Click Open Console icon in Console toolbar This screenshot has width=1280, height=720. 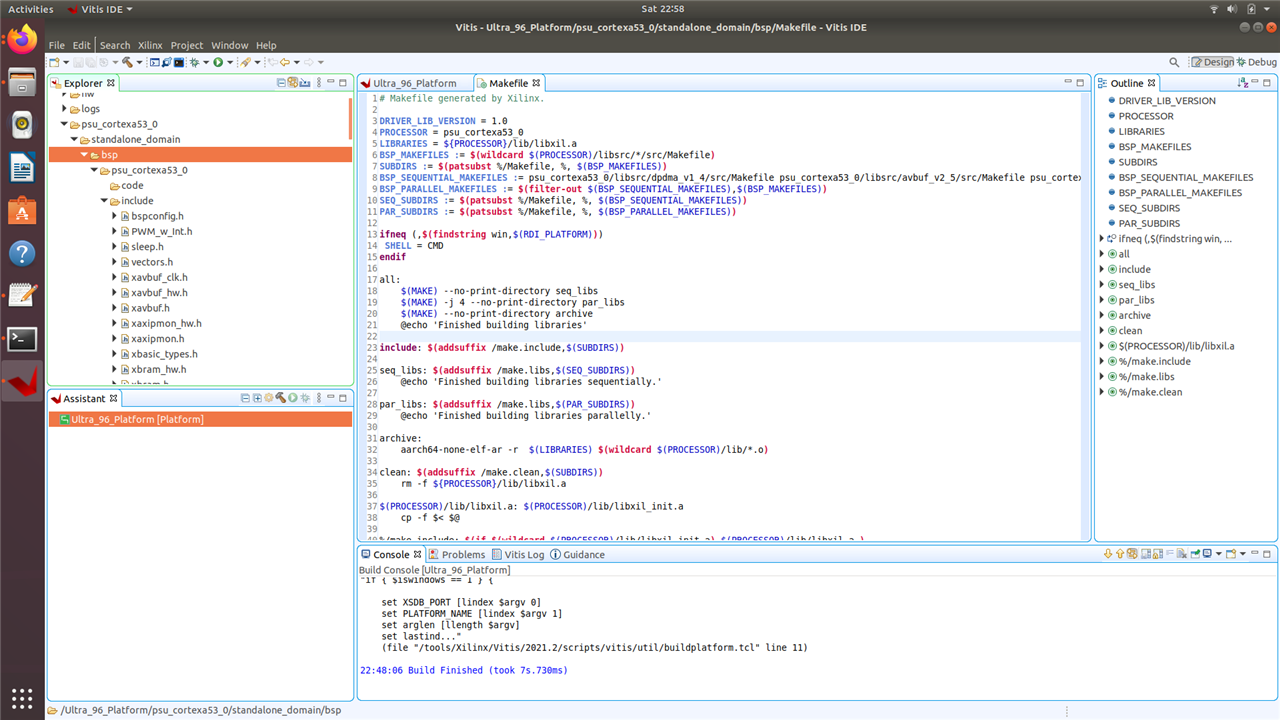(1231, 554)
